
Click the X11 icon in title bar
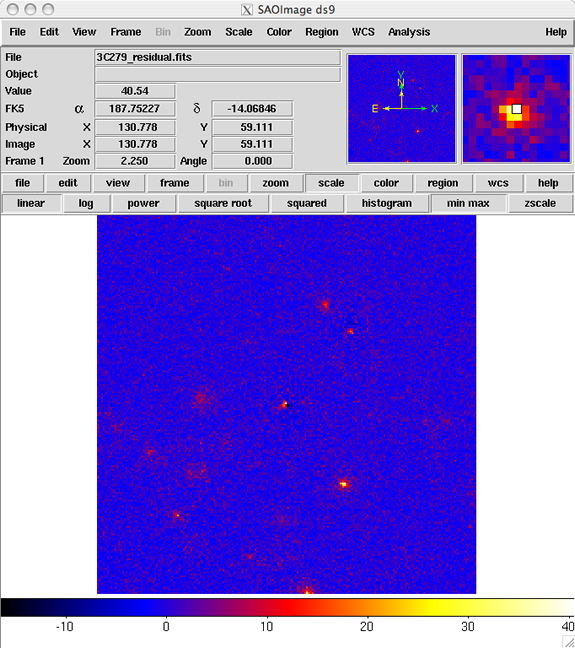click(246, 10)
